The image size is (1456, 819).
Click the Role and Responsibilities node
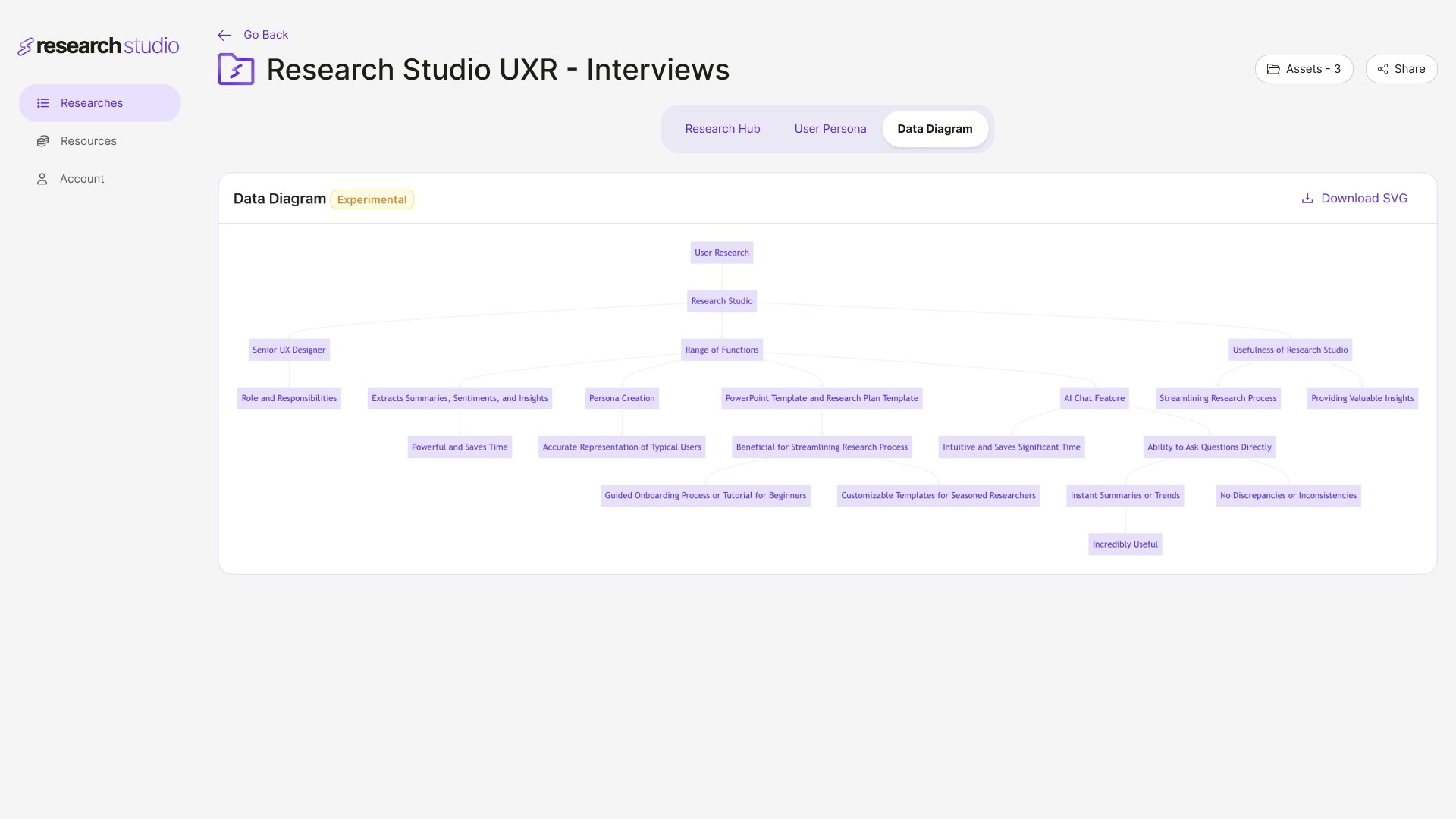point(289,398)
